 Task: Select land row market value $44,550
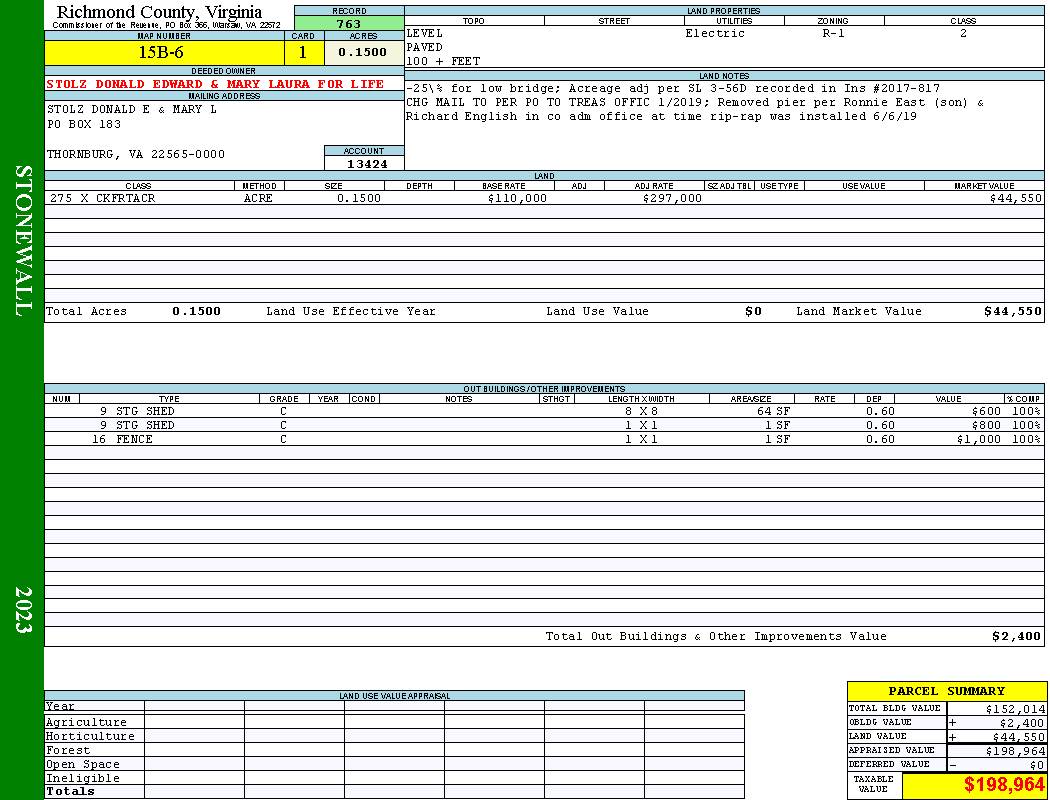1015,198
